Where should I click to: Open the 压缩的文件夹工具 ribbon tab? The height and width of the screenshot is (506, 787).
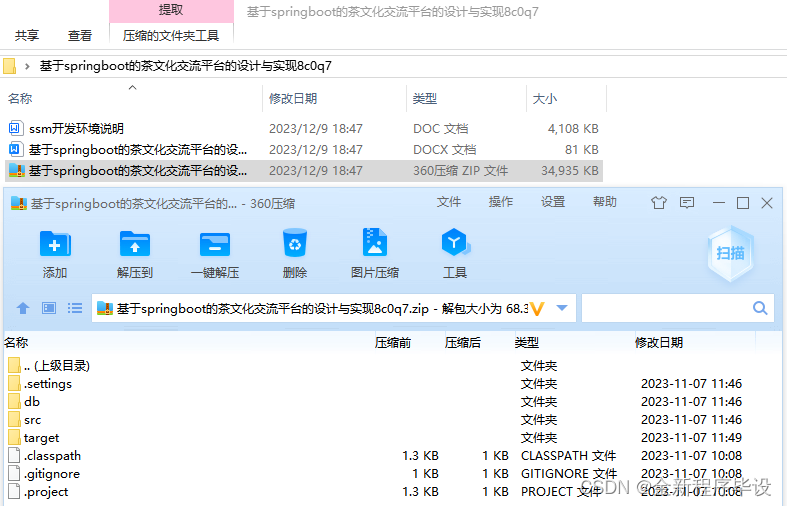point(171,36)
